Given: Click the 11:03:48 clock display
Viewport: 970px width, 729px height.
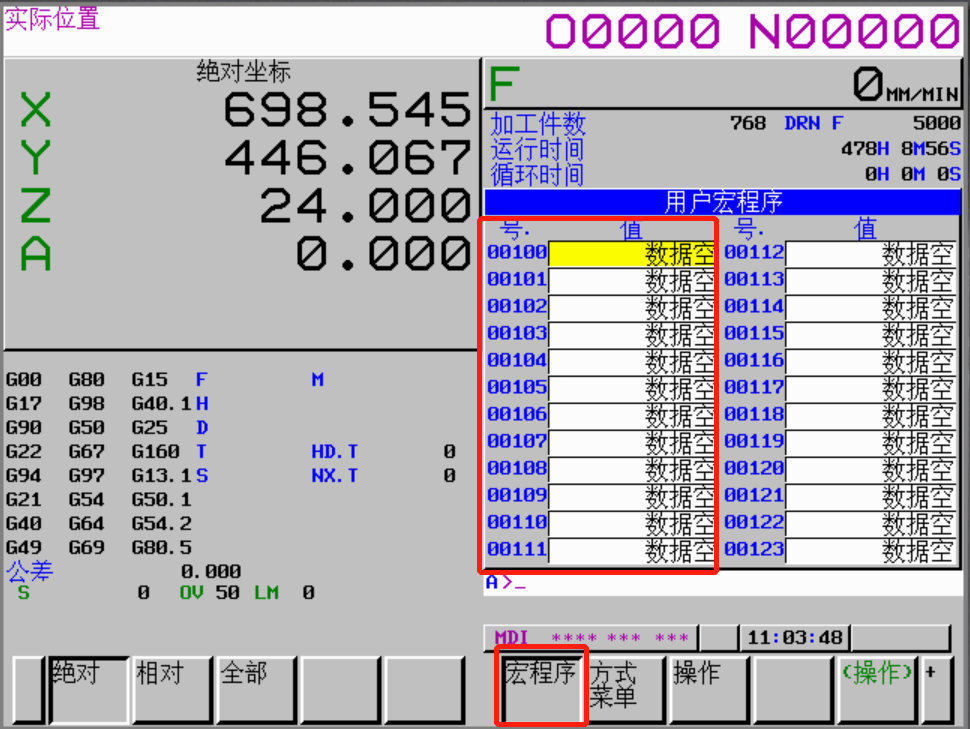Looking at the screenshot, I should (795, 638).
